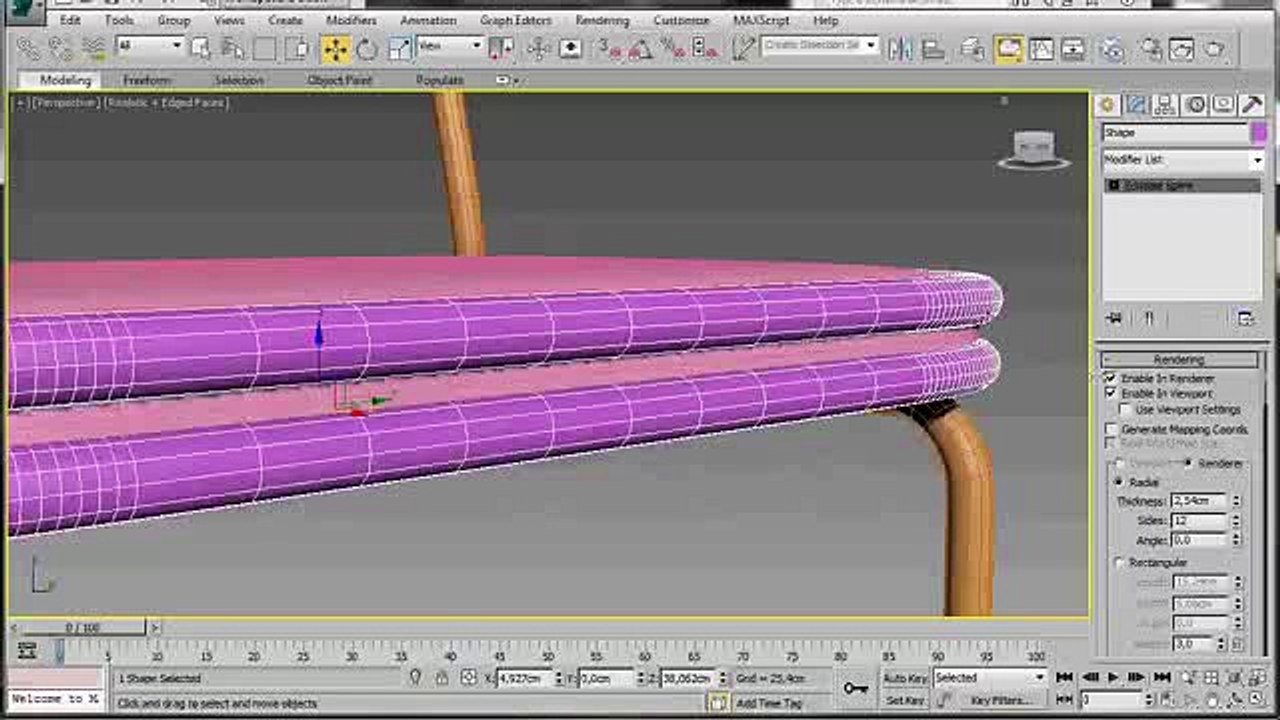Open the Material Editor icon

[1112, 47]
